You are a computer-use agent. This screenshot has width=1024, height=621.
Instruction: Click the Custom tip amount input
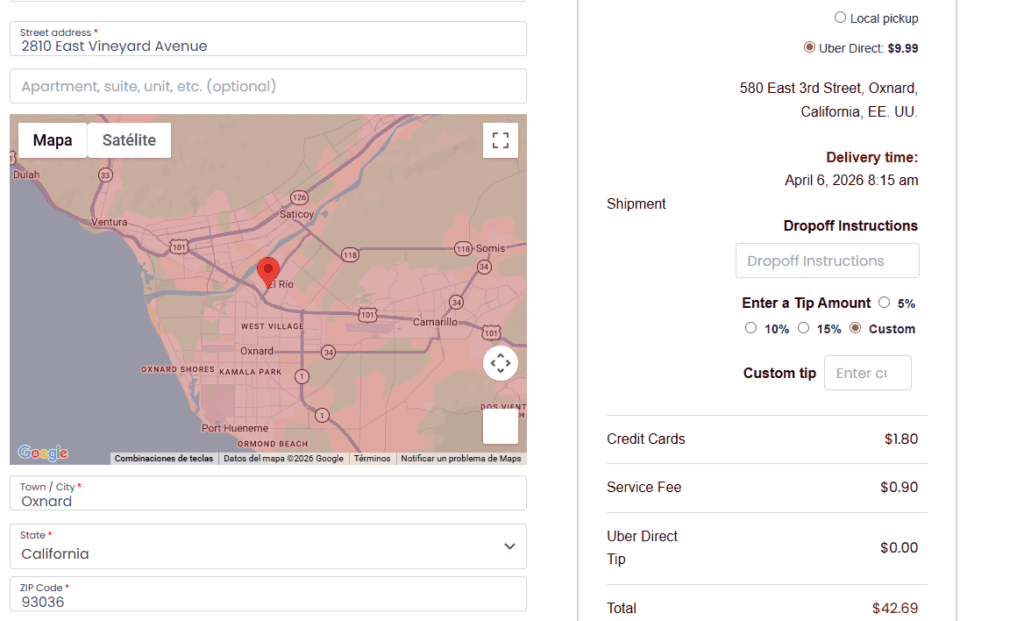point(867,373)
